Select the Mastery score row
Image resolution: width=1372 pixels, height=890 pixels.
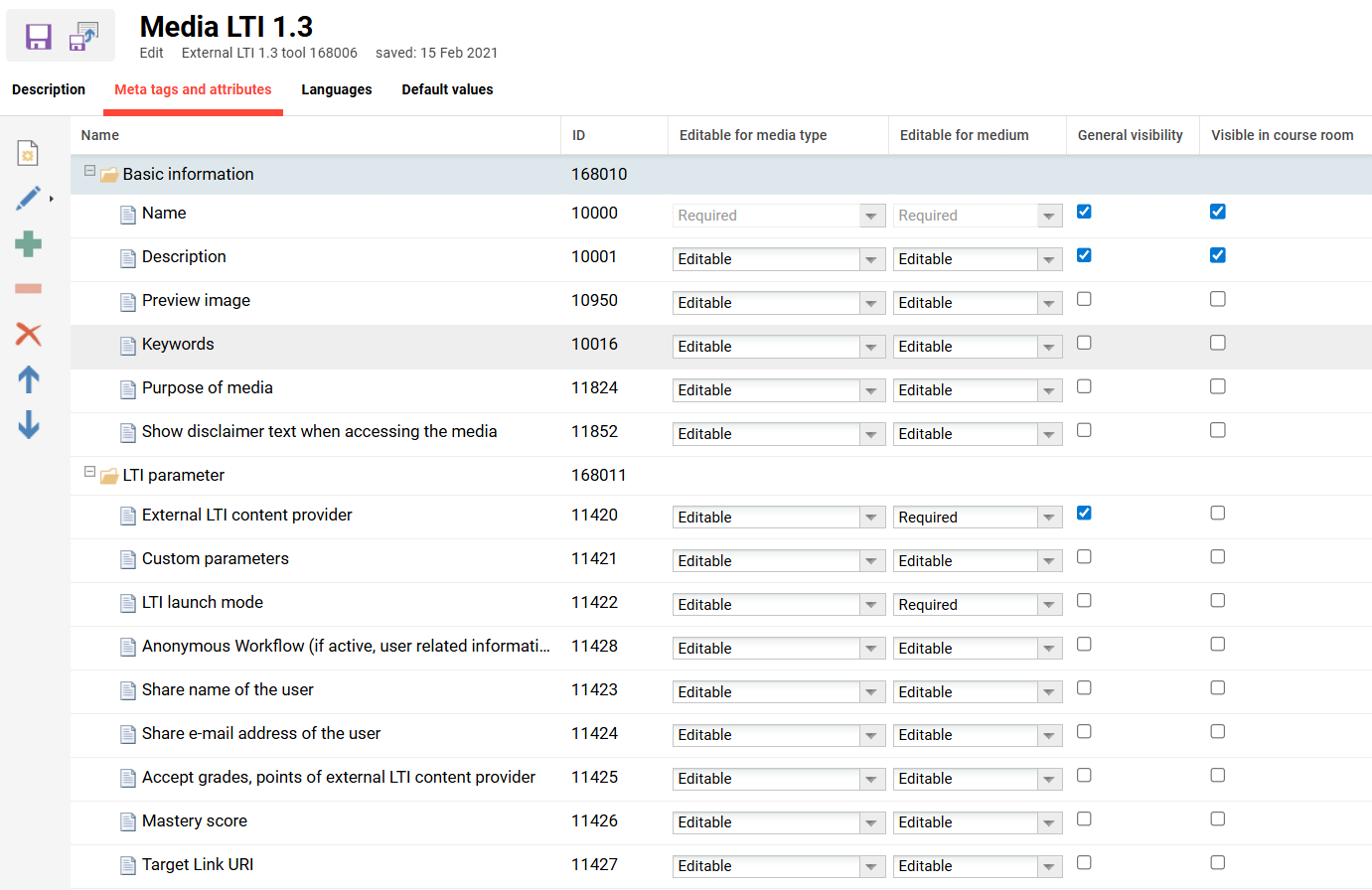(195, 821)
